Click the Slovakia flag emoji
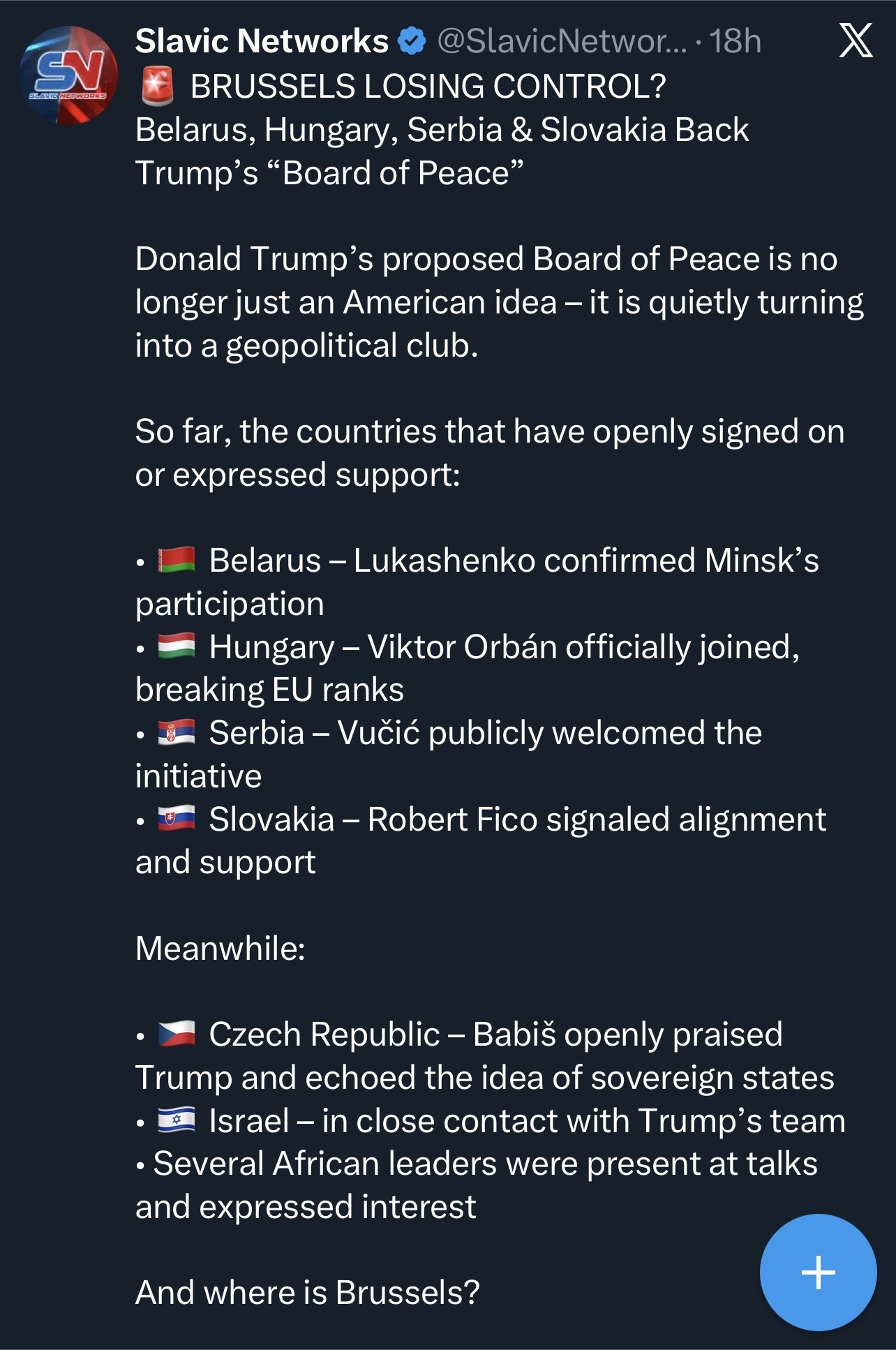Screen dimensions: 896x1350 coord(177,819)
